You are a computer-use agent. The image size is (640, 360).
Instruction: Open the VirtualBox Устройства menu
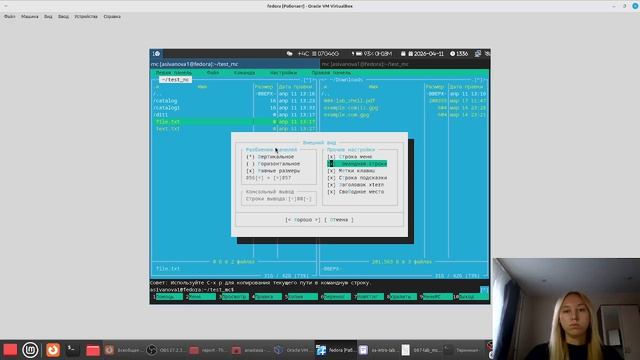tap(86, 17)
